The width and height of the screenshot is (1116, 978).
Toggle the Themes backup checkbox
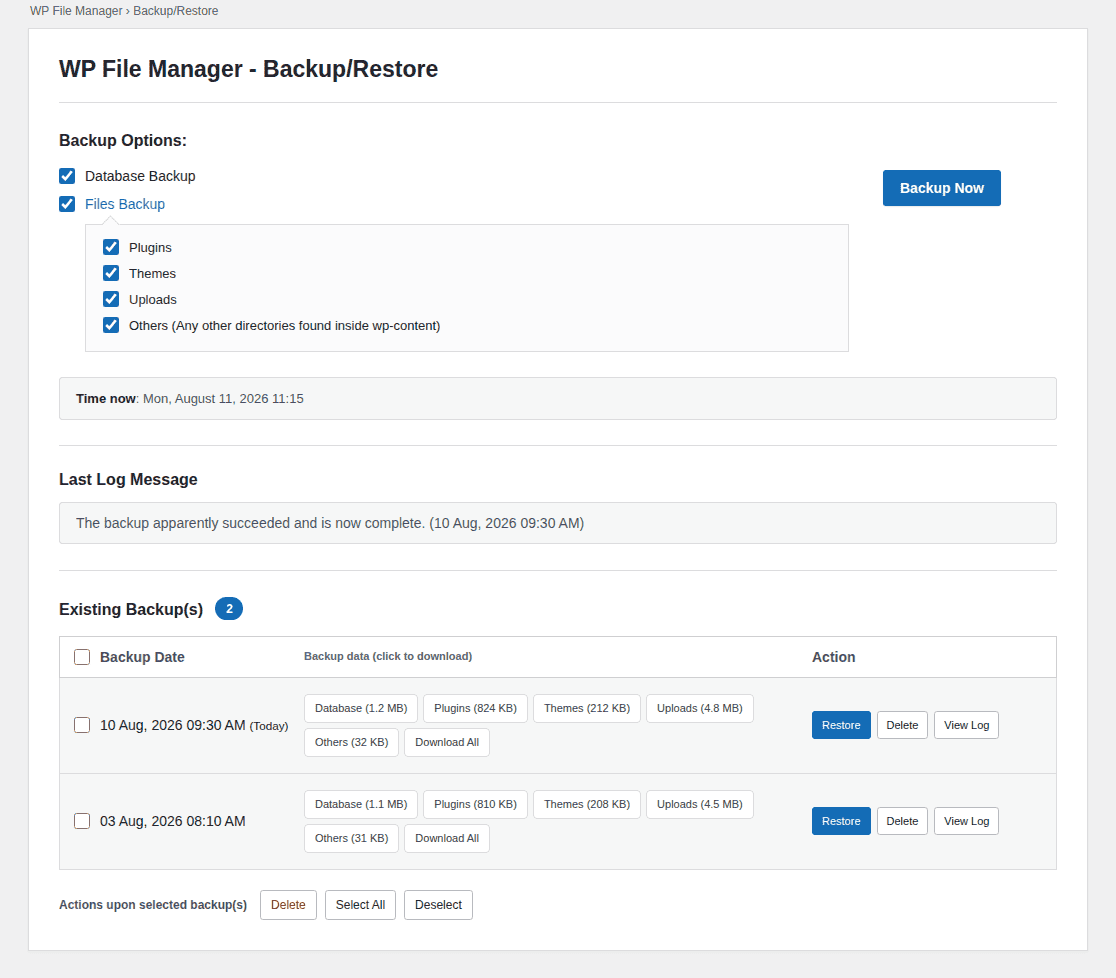[111, 273]
